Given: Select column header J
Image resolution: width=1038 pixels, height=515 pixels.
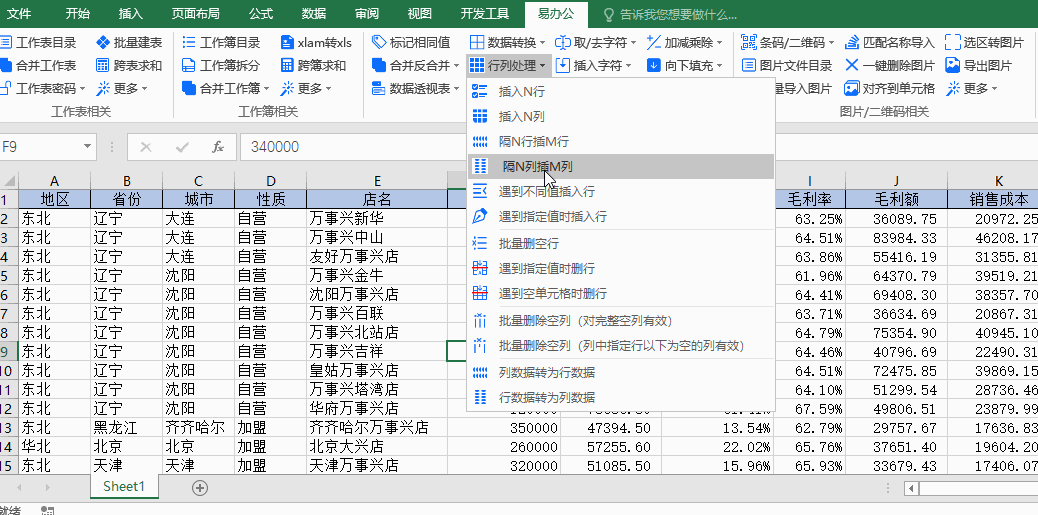Looking at the screenshot, I should point(896,181).
